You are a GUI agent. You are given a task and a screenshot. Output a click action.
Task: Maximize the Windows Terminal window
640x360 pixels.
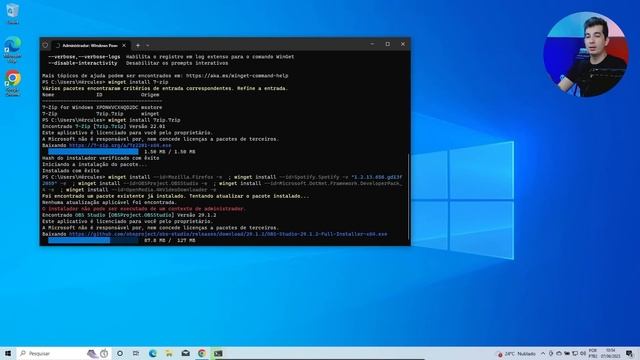click(x=387, y=44)
